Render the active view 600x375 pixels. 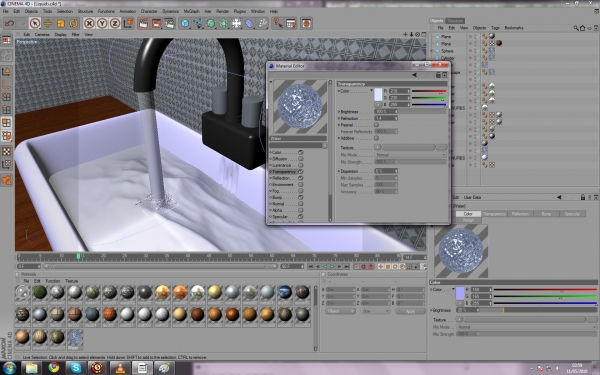(x=143, y=23)
